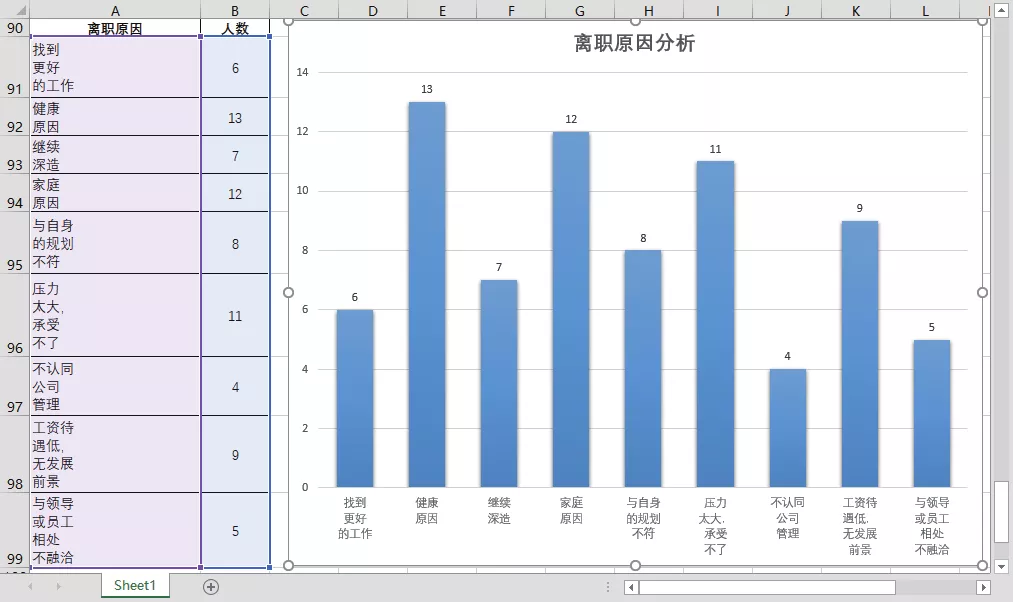Select cell 压力太大,承受不了 in column A
The height and width of the screenshot is (602, 1013).
(x=115, y=315)
